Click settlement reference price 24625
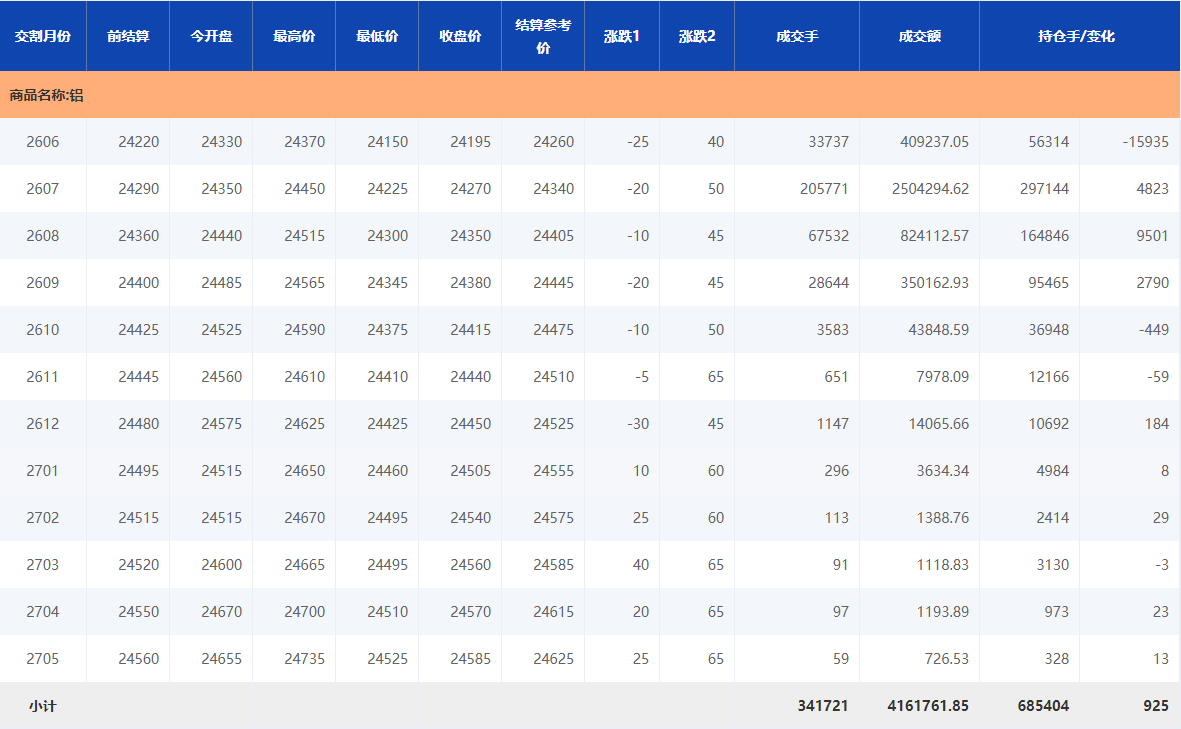Viewport: 1181px width, 729px height. pyautogui.click(x=554, y=658)
